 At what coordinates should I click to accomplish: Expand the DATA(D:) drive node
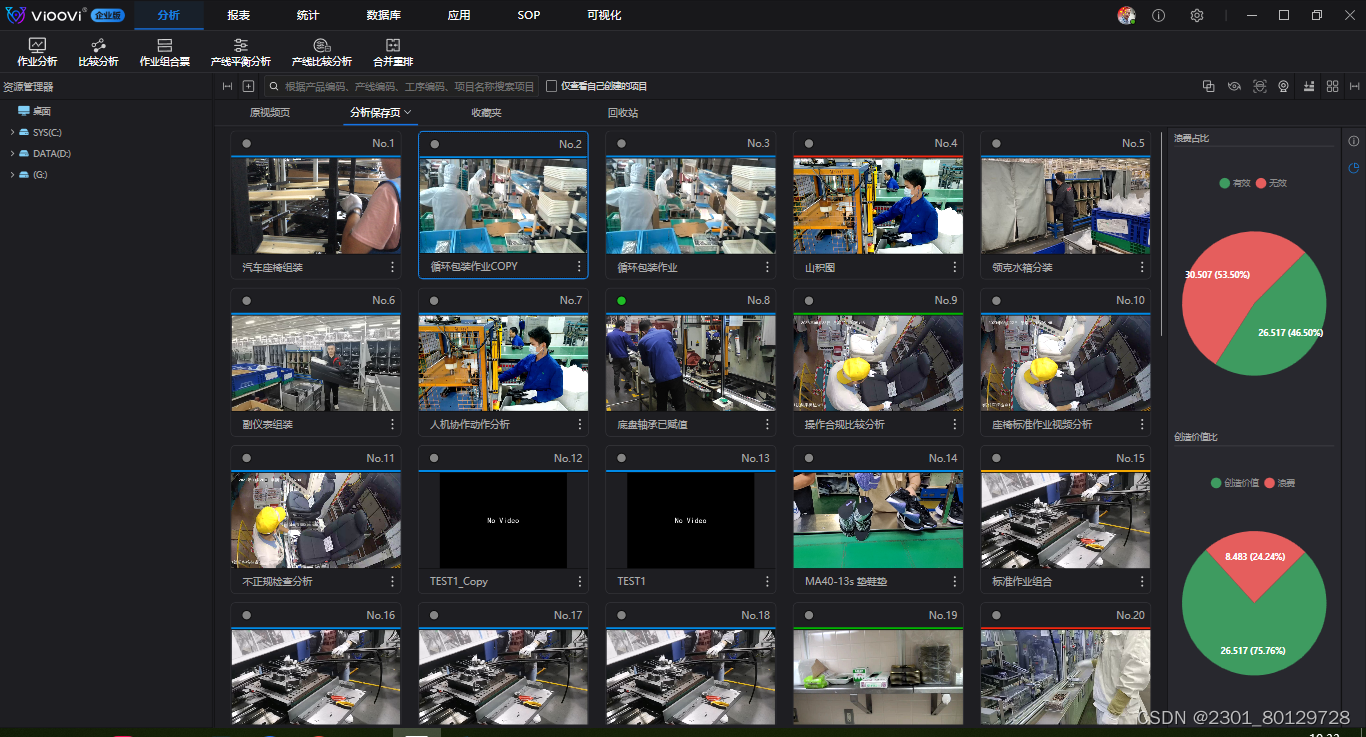coord(12,153)
